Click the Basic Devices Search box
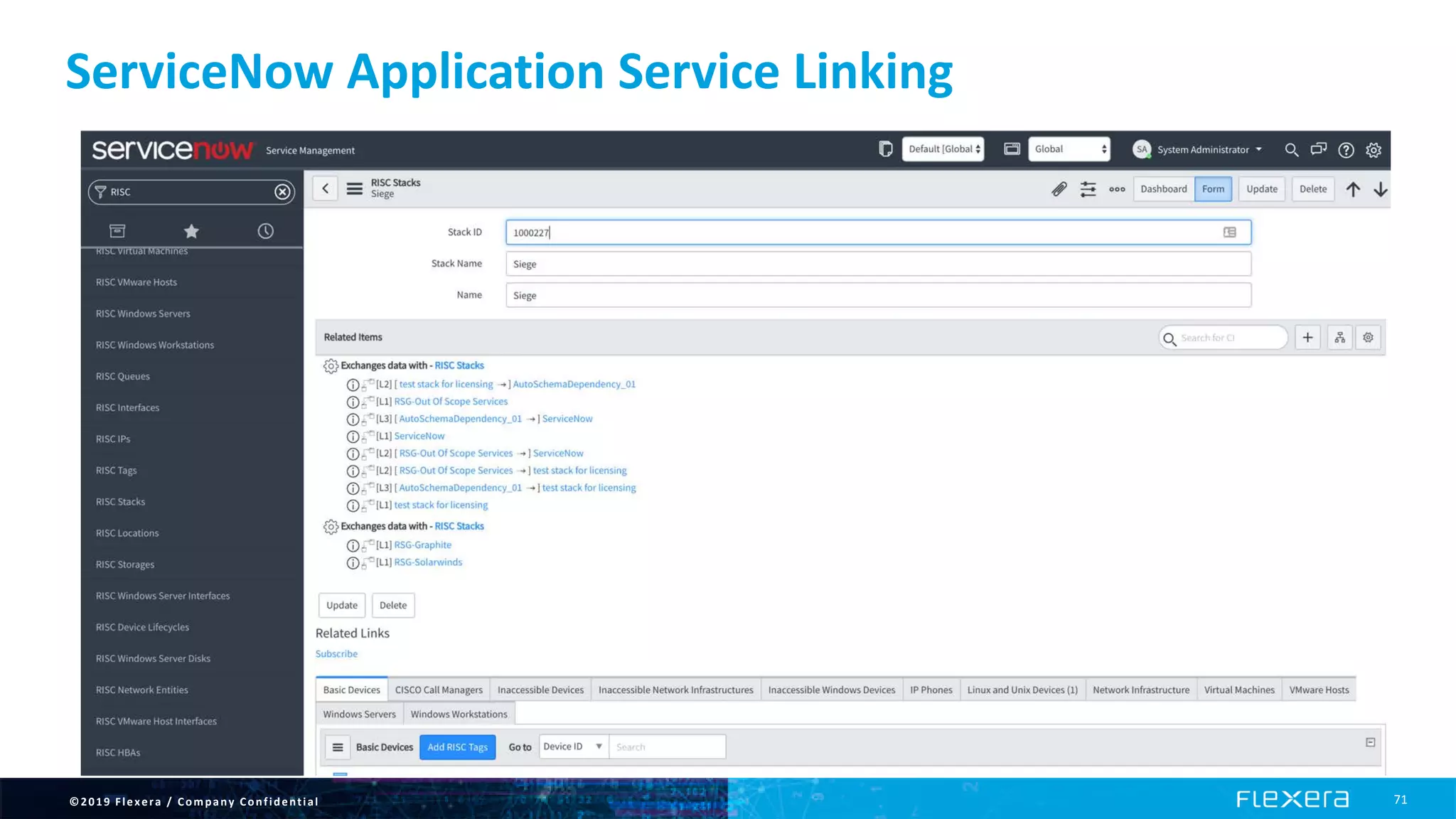Screen dimensions: 1456x819 [x=667, y=746]
